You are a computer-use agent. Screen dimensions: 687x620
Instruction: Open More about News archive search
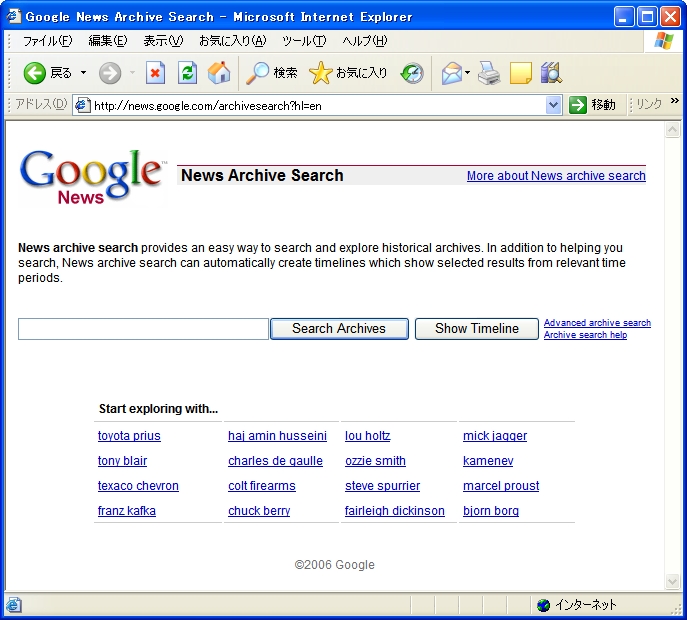[556, 176]
